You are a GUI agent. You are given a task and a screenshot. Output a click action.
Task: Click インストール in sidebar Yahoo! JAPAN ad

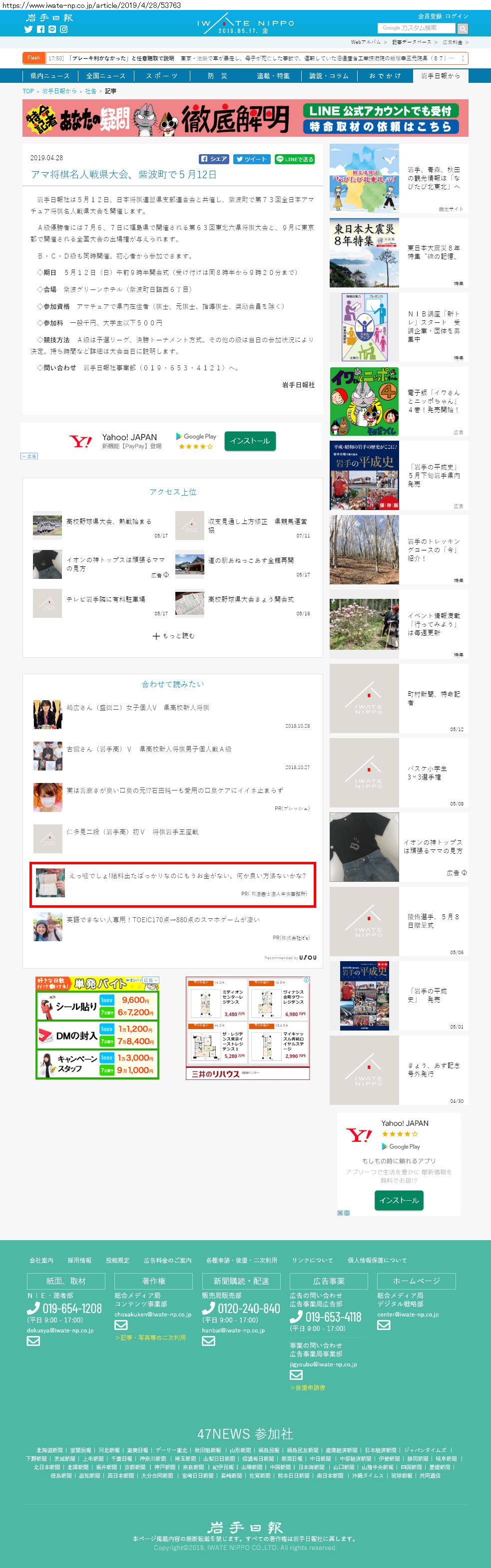[x=399, y=1200]
